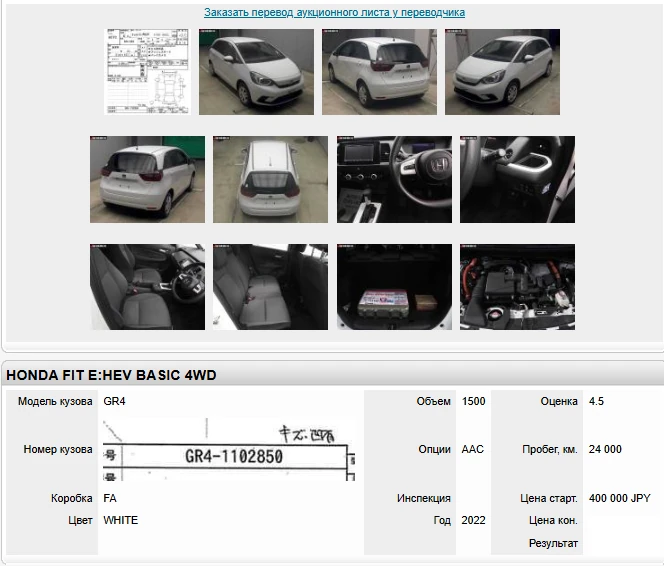Click the 4.5 auction grade value

[x=597, y=401]
